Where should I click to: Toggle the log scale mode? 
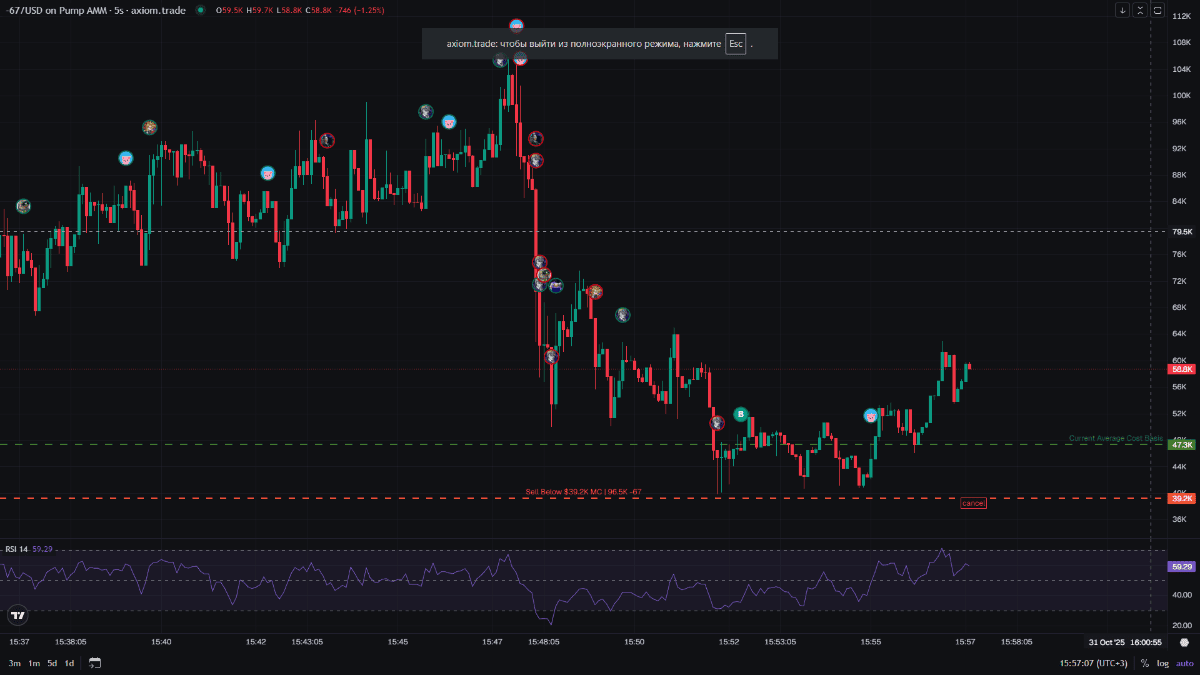[x=1162, y=663]
